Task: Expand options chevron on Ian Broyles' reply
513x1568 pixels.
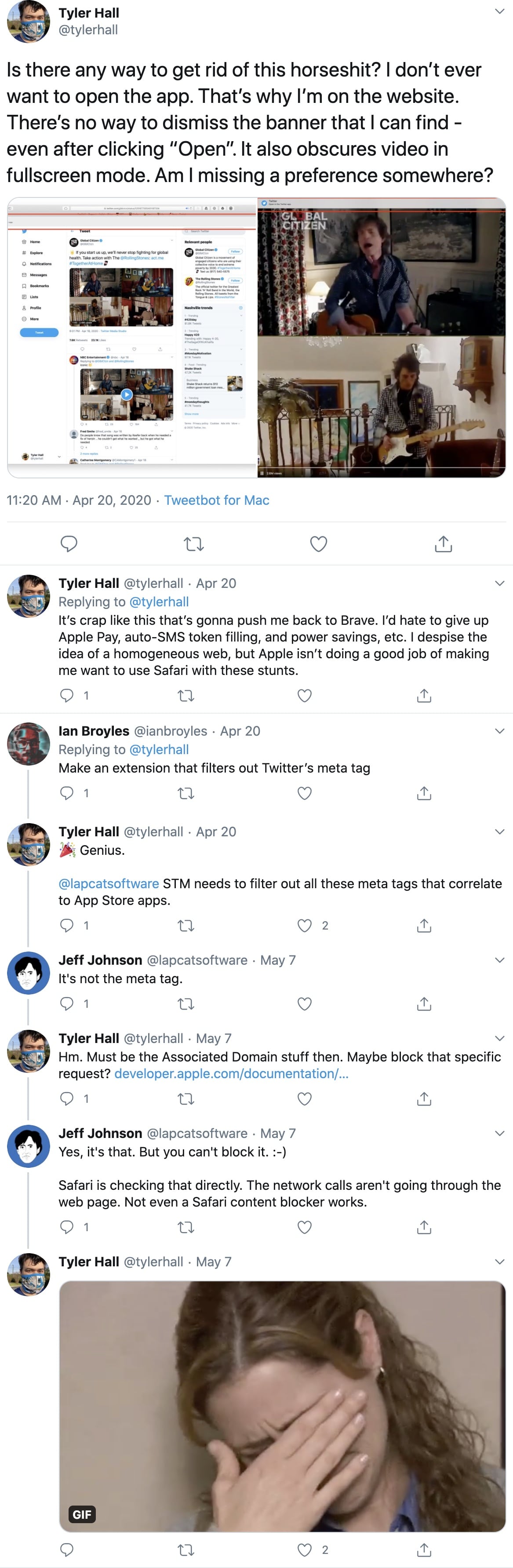Action: click(x=500, y=731)
